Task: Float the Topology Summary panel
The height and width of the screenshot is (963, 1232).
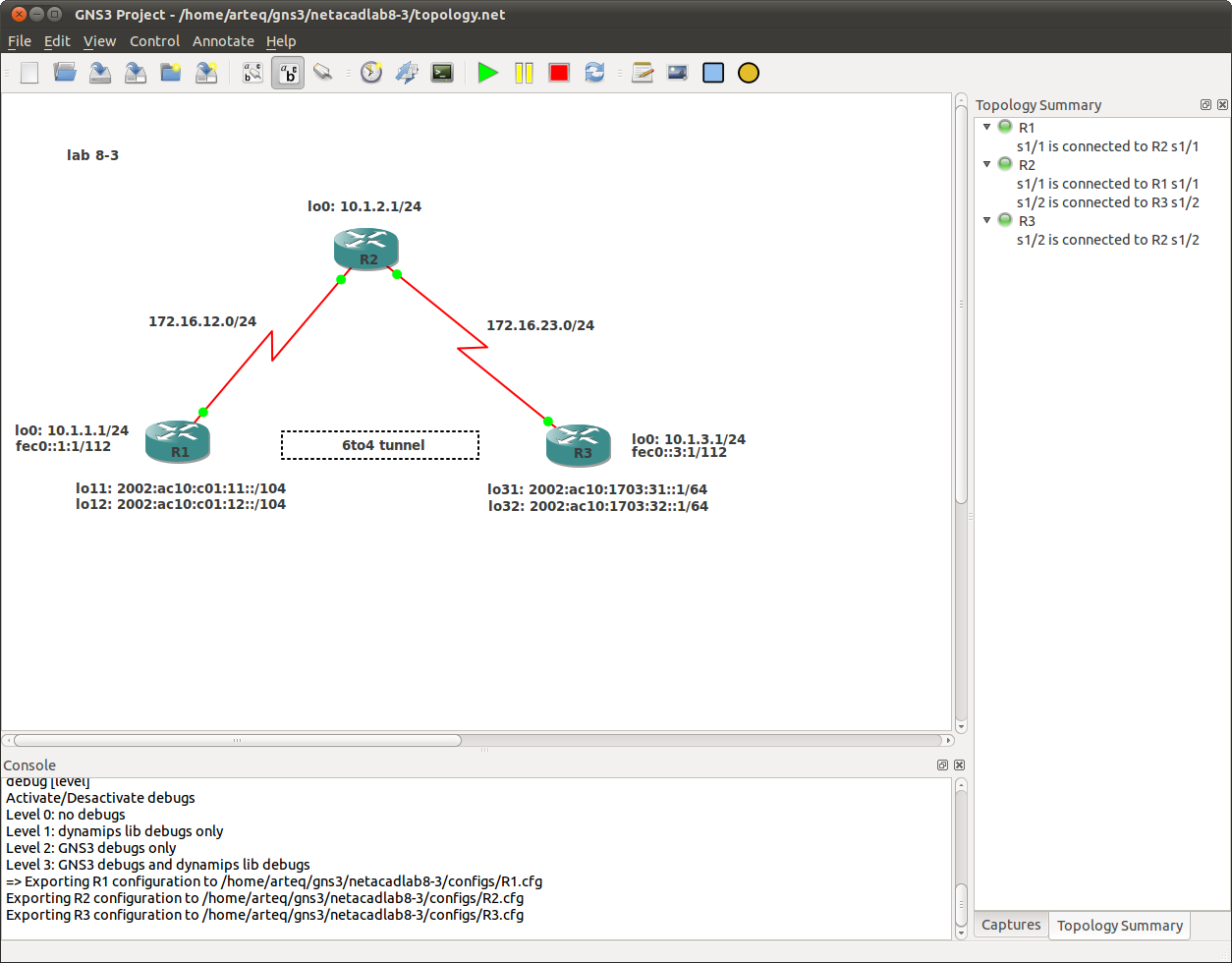Action: coord(1205,104)
